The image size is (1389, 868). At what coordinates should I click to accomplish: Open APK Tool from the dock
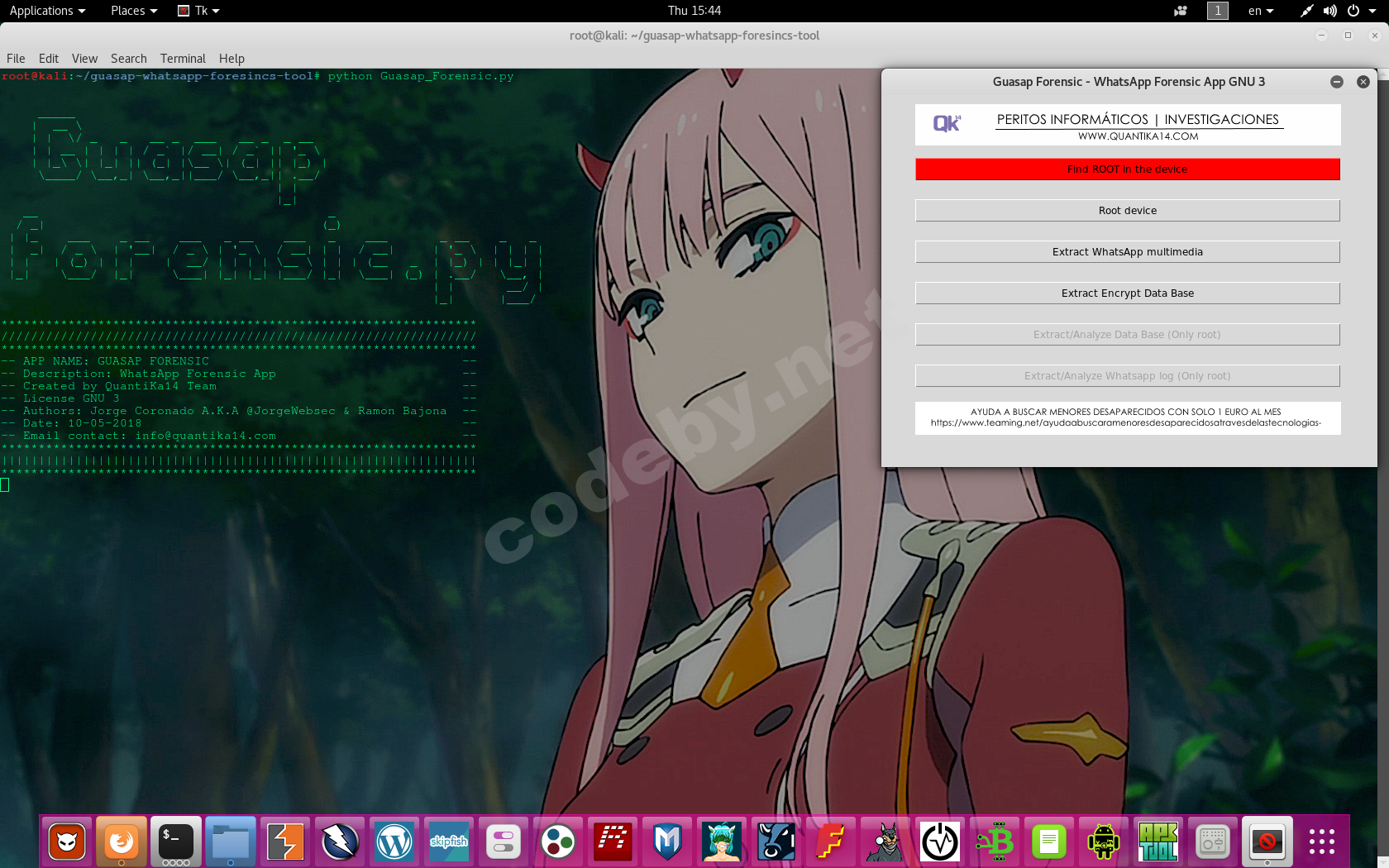(x=1158, y=842)
